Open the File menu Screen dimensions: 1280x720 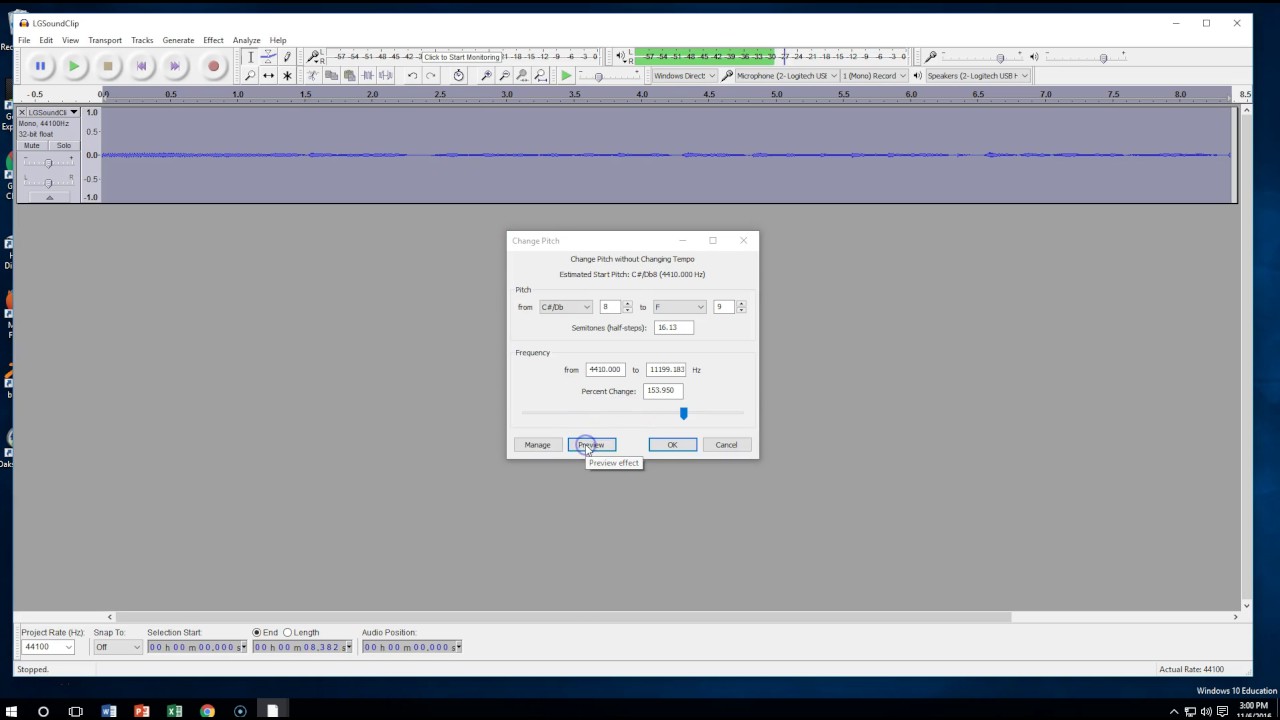click(x=24, y=40)
